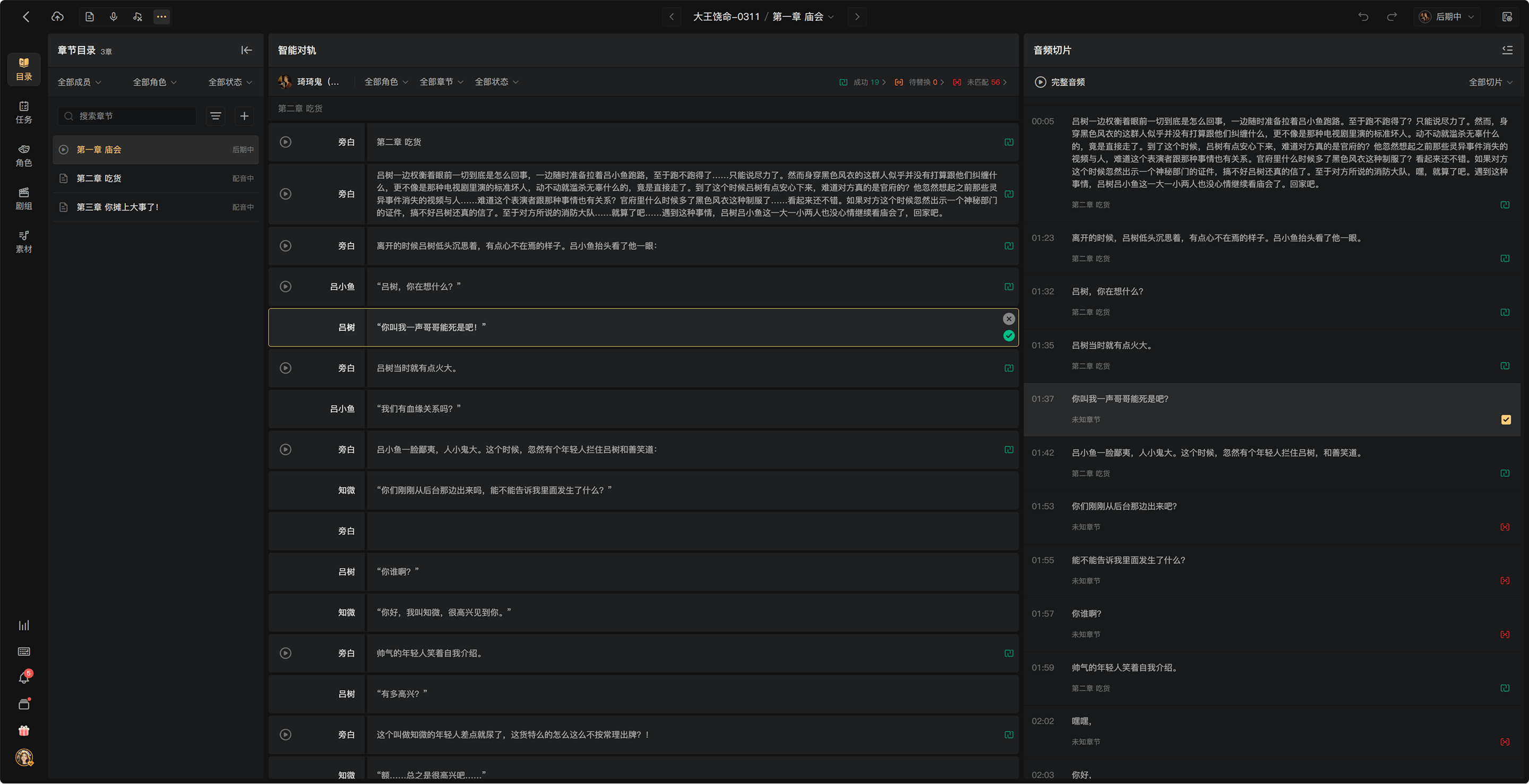Expand the 后期中 status dropdown
The width and height of the screenshot is (1529, 784).
click(x=1447, y=16)
